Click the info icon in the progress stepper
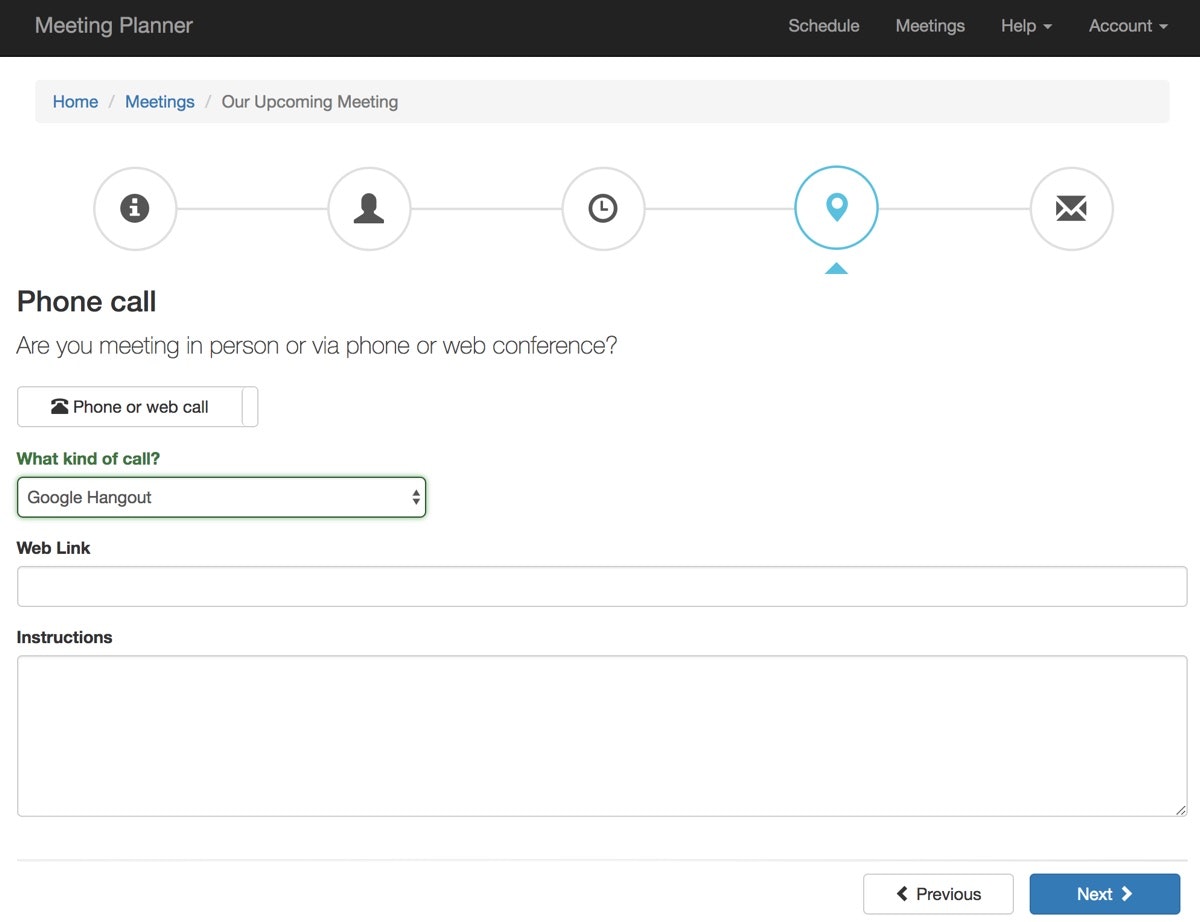This screenshot has width=1200, height=922. coord(135,208)
